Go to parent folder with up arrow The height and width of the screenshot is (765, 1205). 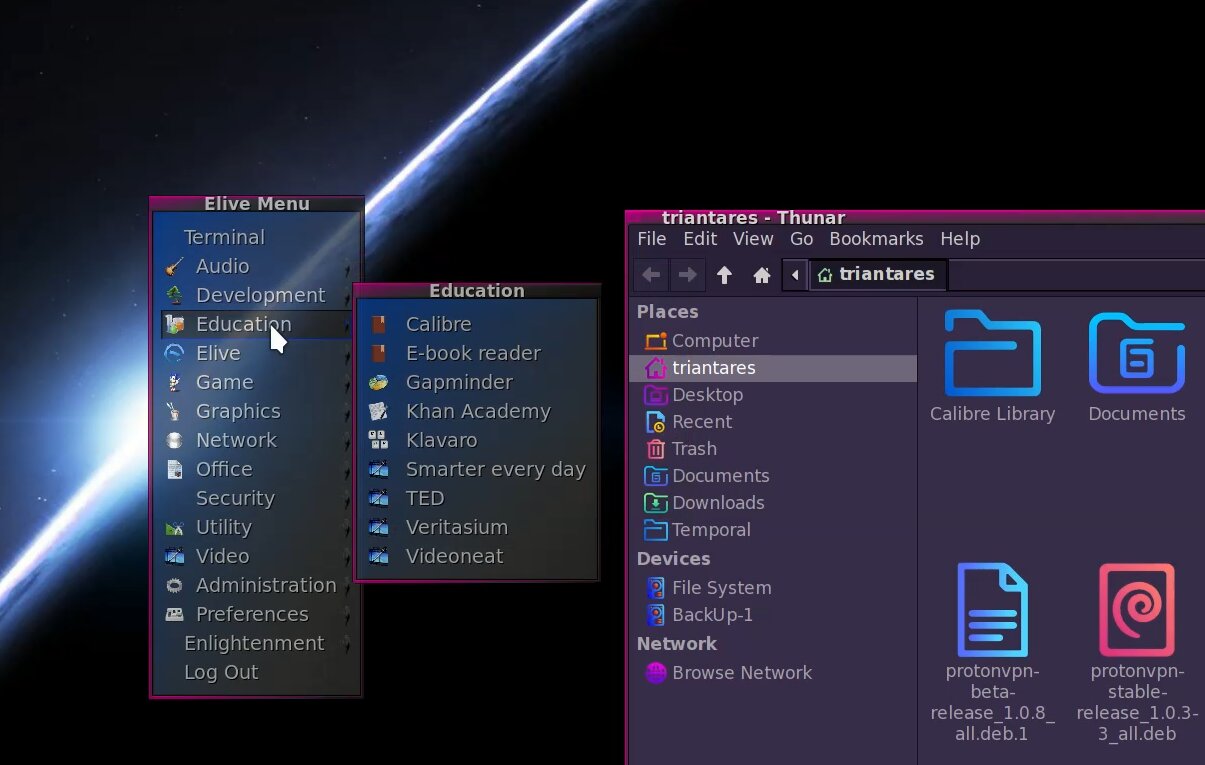pyautogui.click(x=725, y=275)
